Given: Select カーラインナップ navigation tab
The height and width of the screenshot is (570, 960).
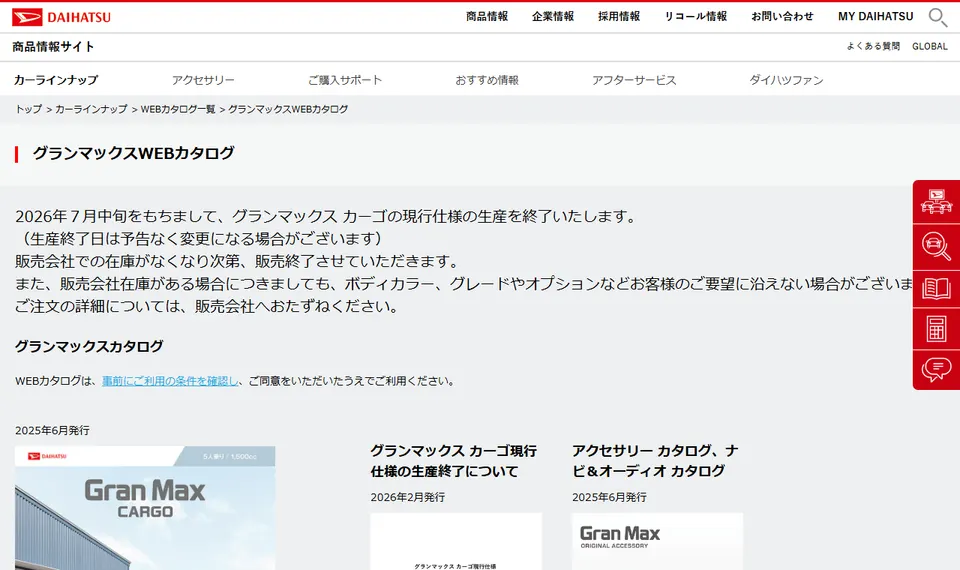Looking at the screenshot, I should pos(56,80).
